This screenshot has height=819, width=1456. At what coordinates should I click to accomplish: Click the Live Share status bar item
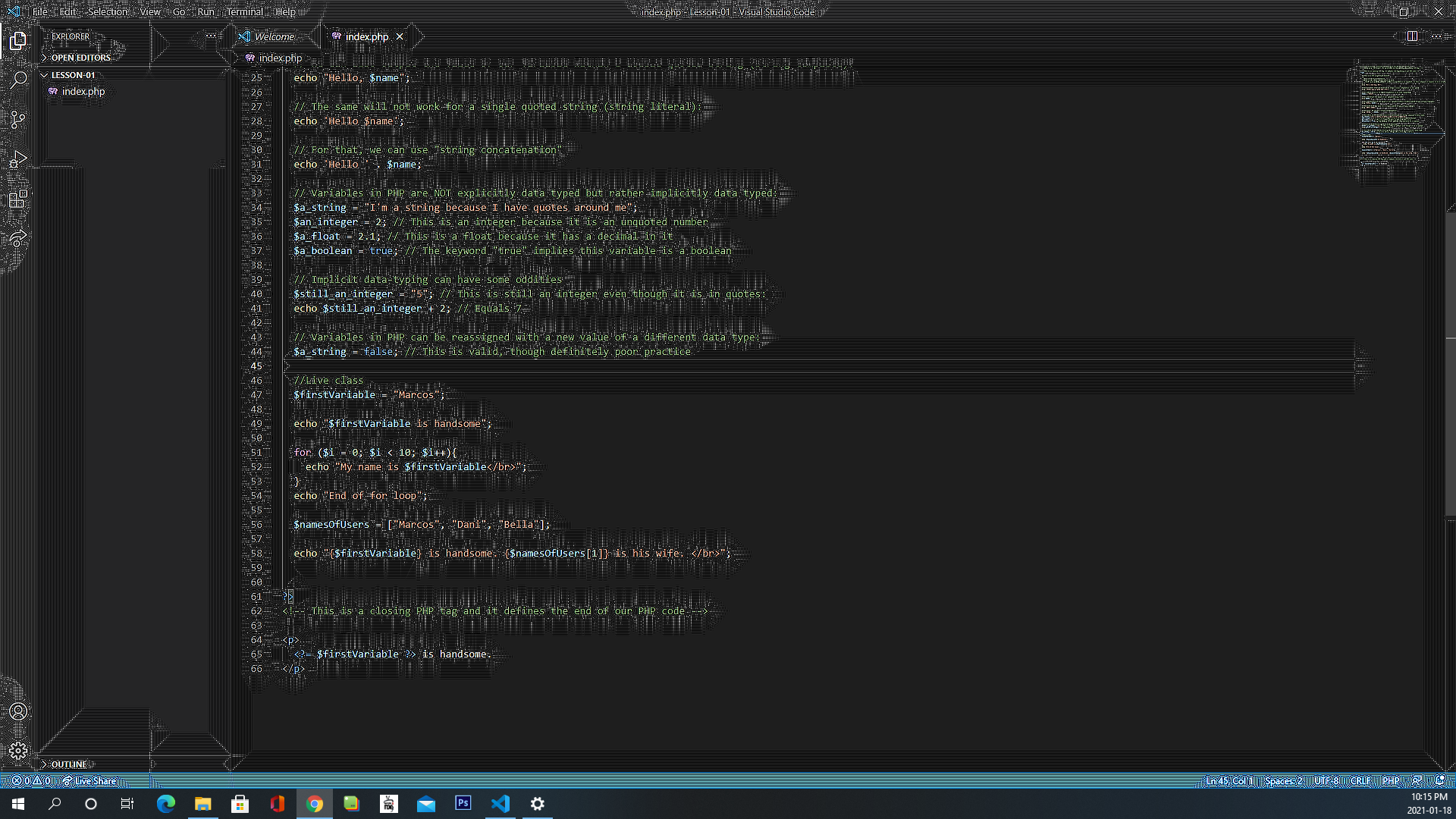pyautogui.click(x=90, y=780)
